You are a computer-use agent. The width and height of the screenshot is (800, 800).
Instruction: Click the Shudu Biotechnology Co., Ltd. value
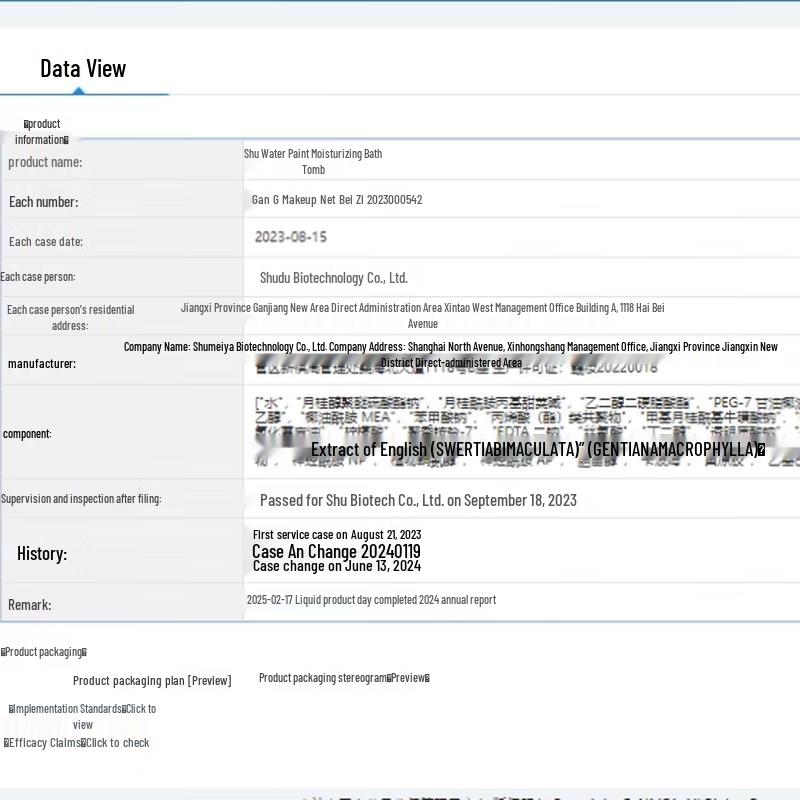(334, 278)
